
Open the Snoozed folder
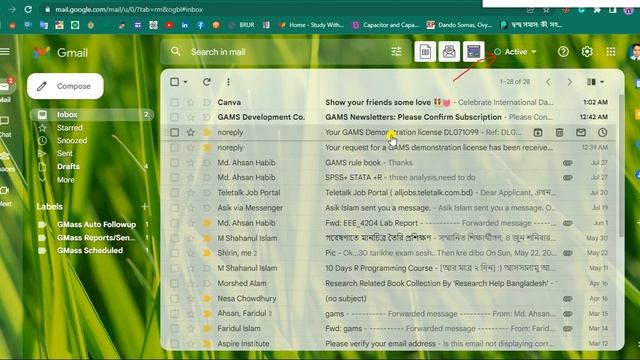tap(72, 140)
